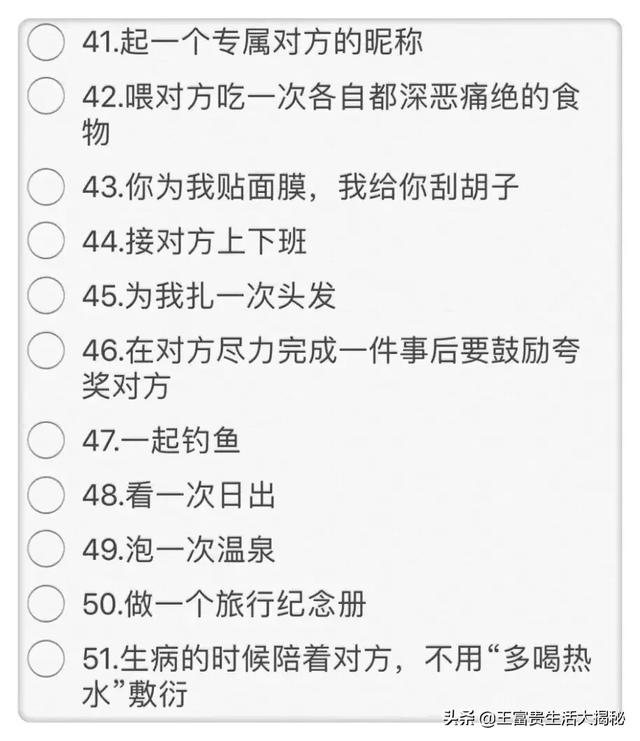The image size is (640, 741).
Task: Select the text 43.你为我贴面膜，我给你刮胡子
Action: click(x=301, y=187)
